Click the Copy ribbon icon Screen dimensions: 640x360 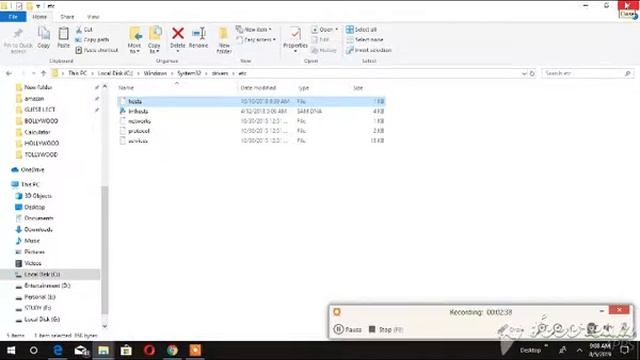click(x=44, y=38)
